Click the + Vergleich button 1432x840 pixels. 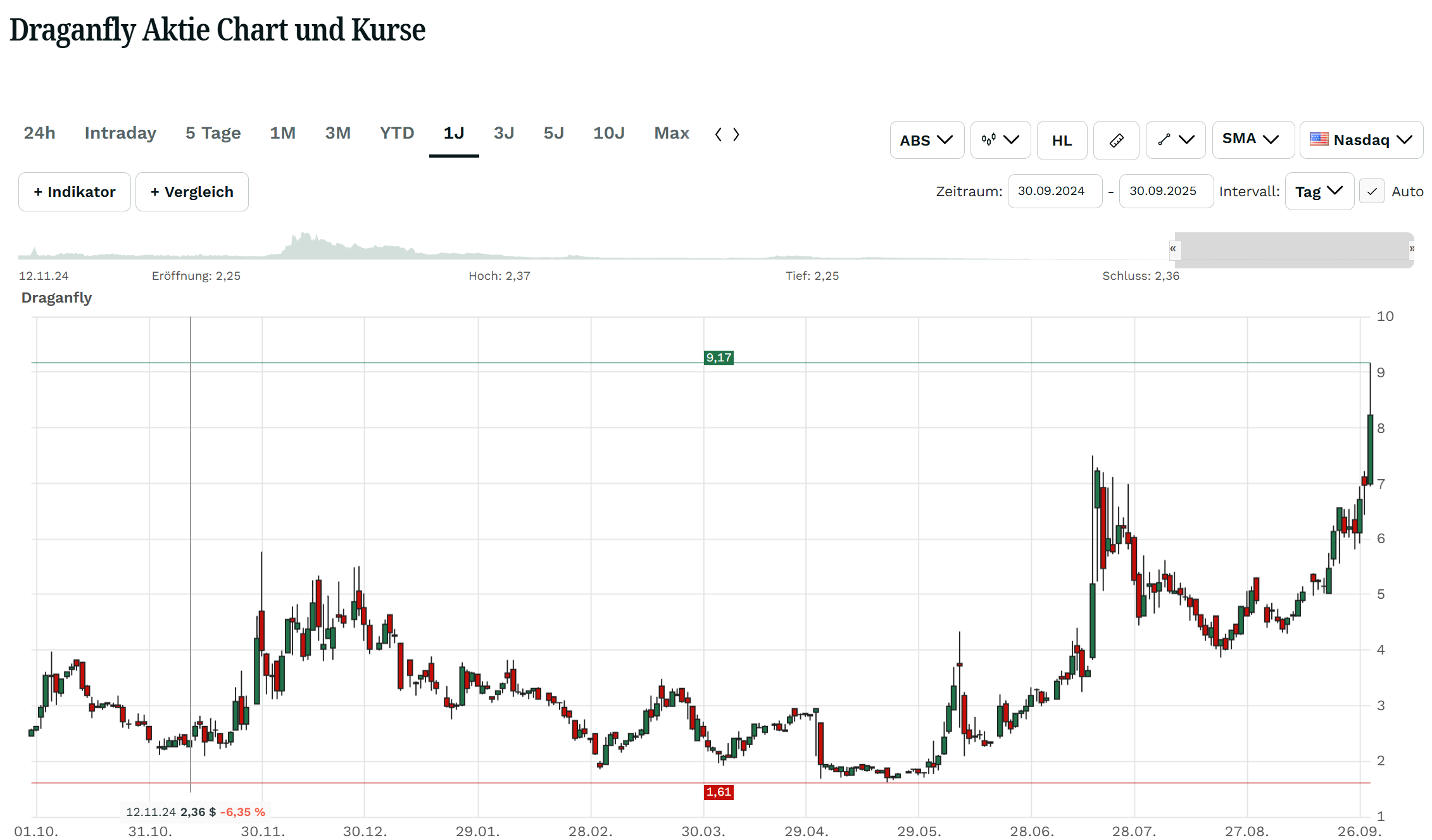(x=192, y=192)
